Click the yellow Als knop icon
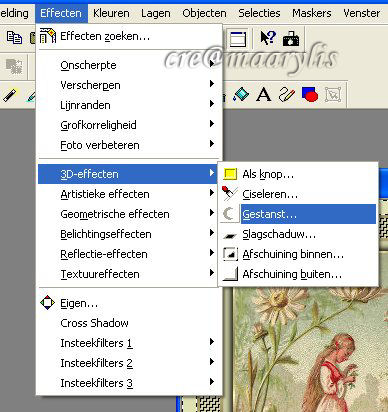388x412 pixels. [x=230, y=174]
